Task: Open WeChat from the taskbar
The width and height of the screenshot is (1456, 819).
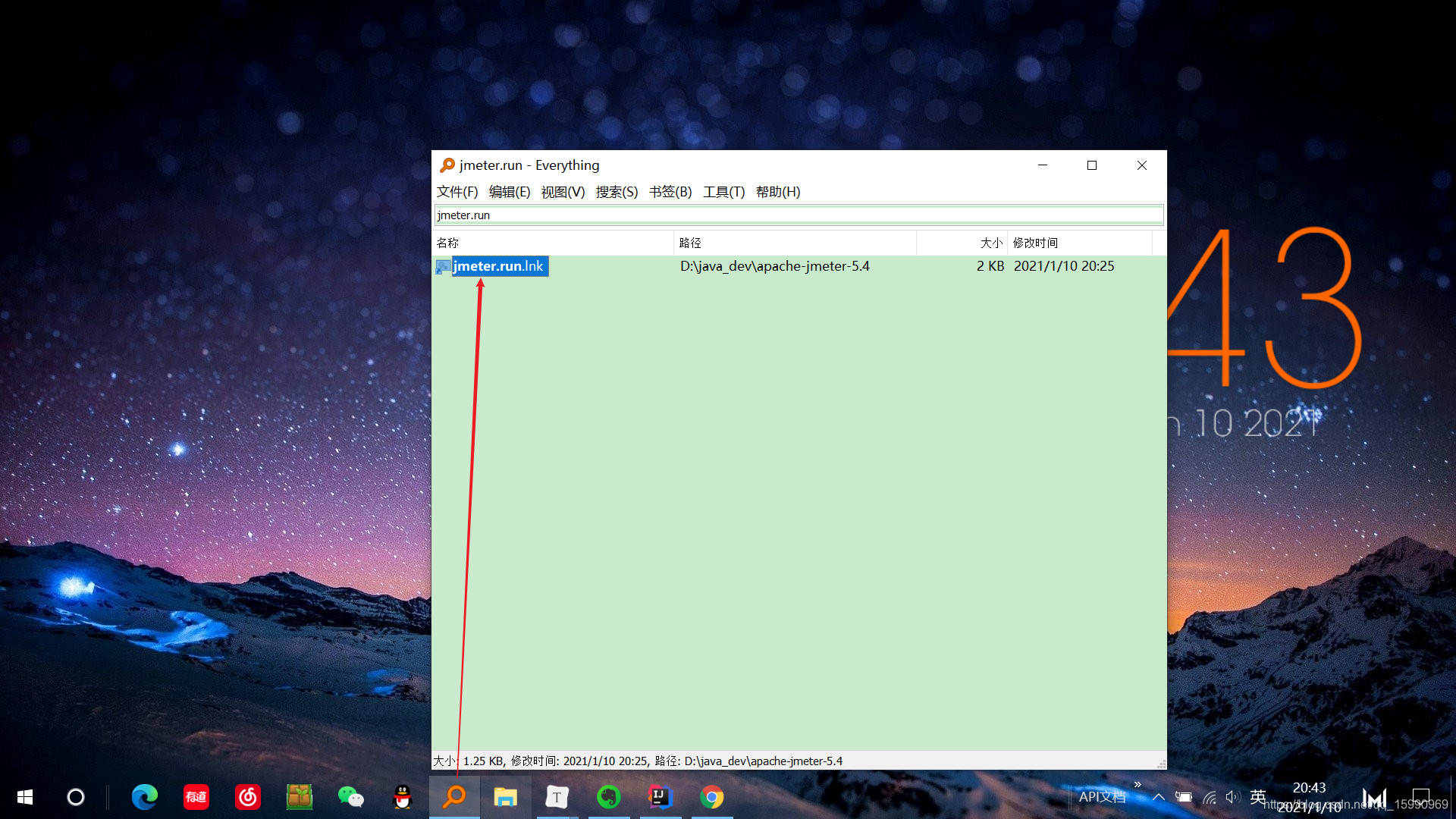Action: (350, 797)
